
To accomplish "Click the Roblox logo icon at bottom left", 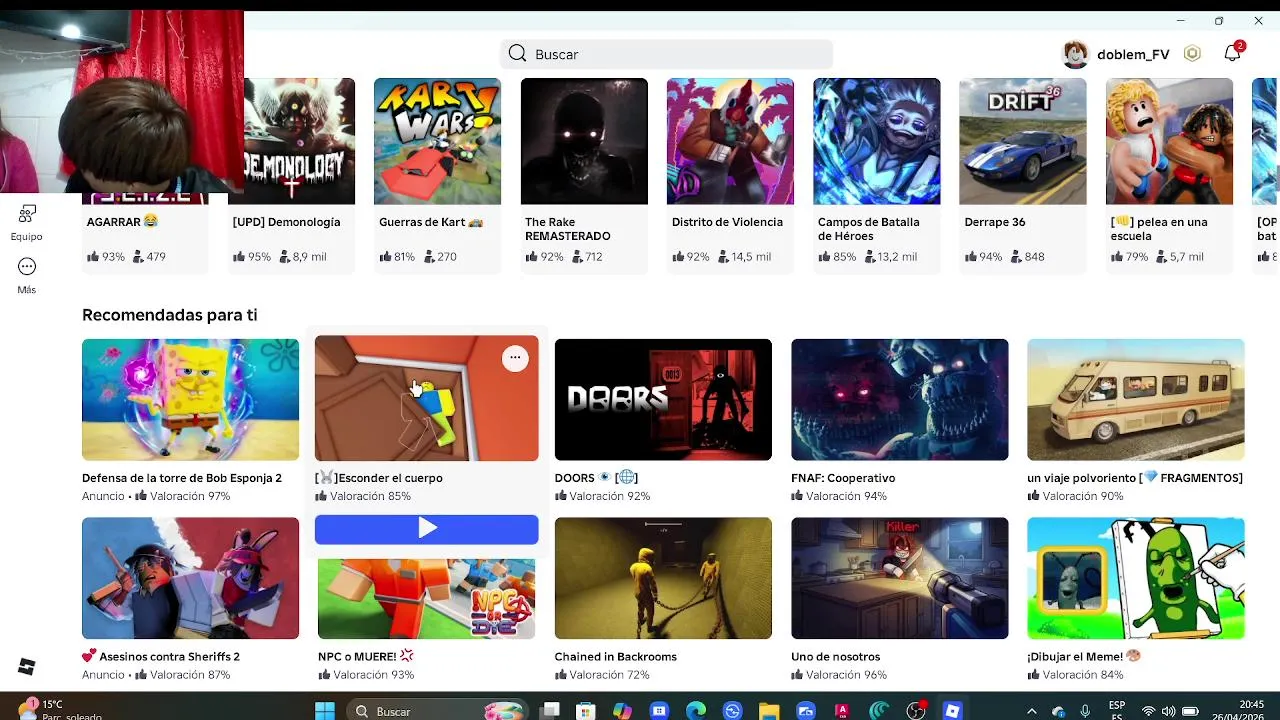I will (27, 667).
